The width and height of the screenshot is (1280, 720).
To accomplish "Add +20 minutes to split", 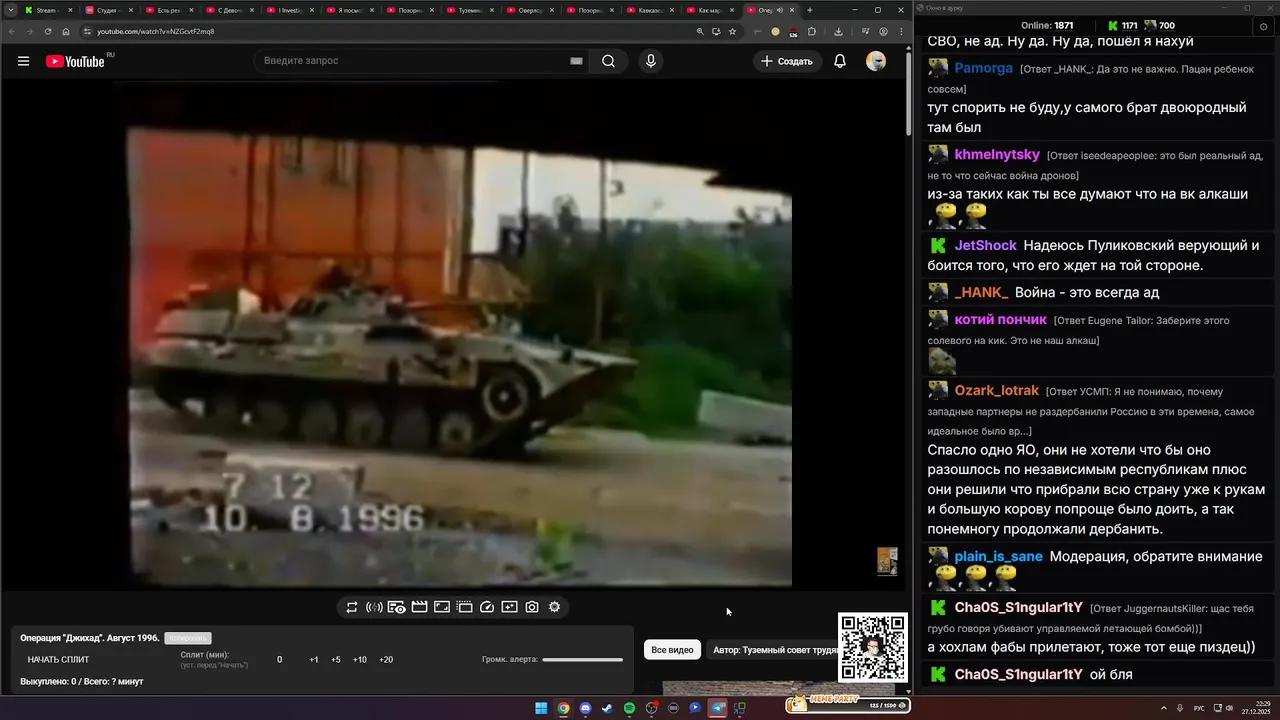I will pyautogui.click(x=386, y=660).
